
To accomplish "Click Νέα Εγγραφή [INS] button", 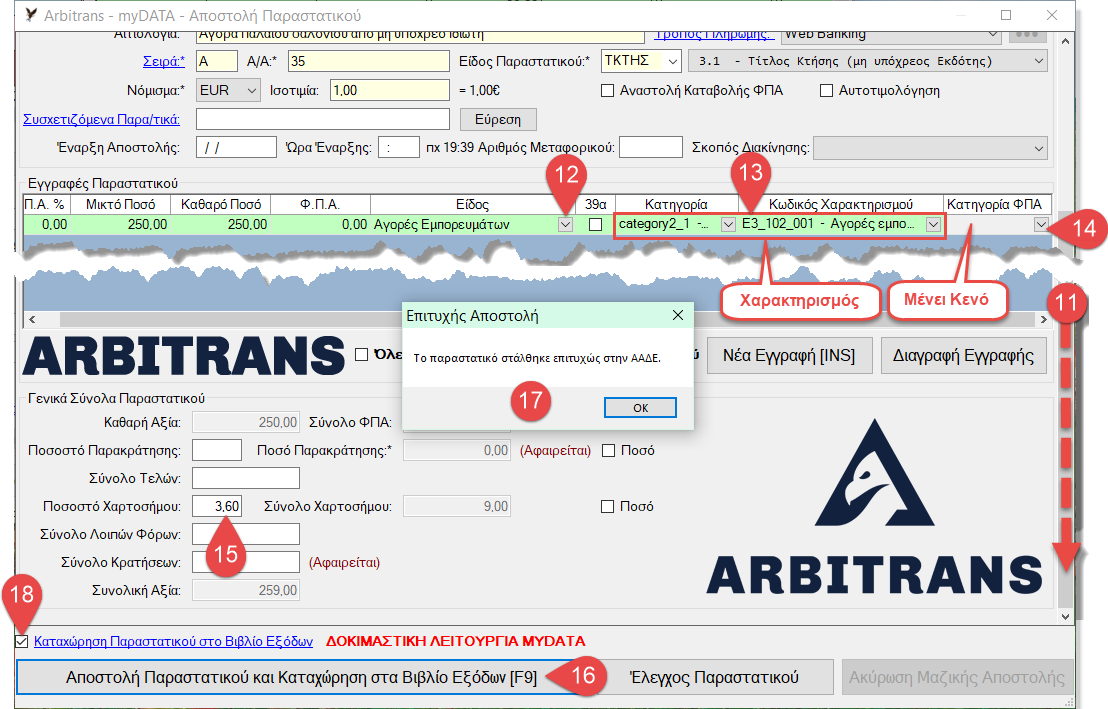I will [x=789, y=355].
